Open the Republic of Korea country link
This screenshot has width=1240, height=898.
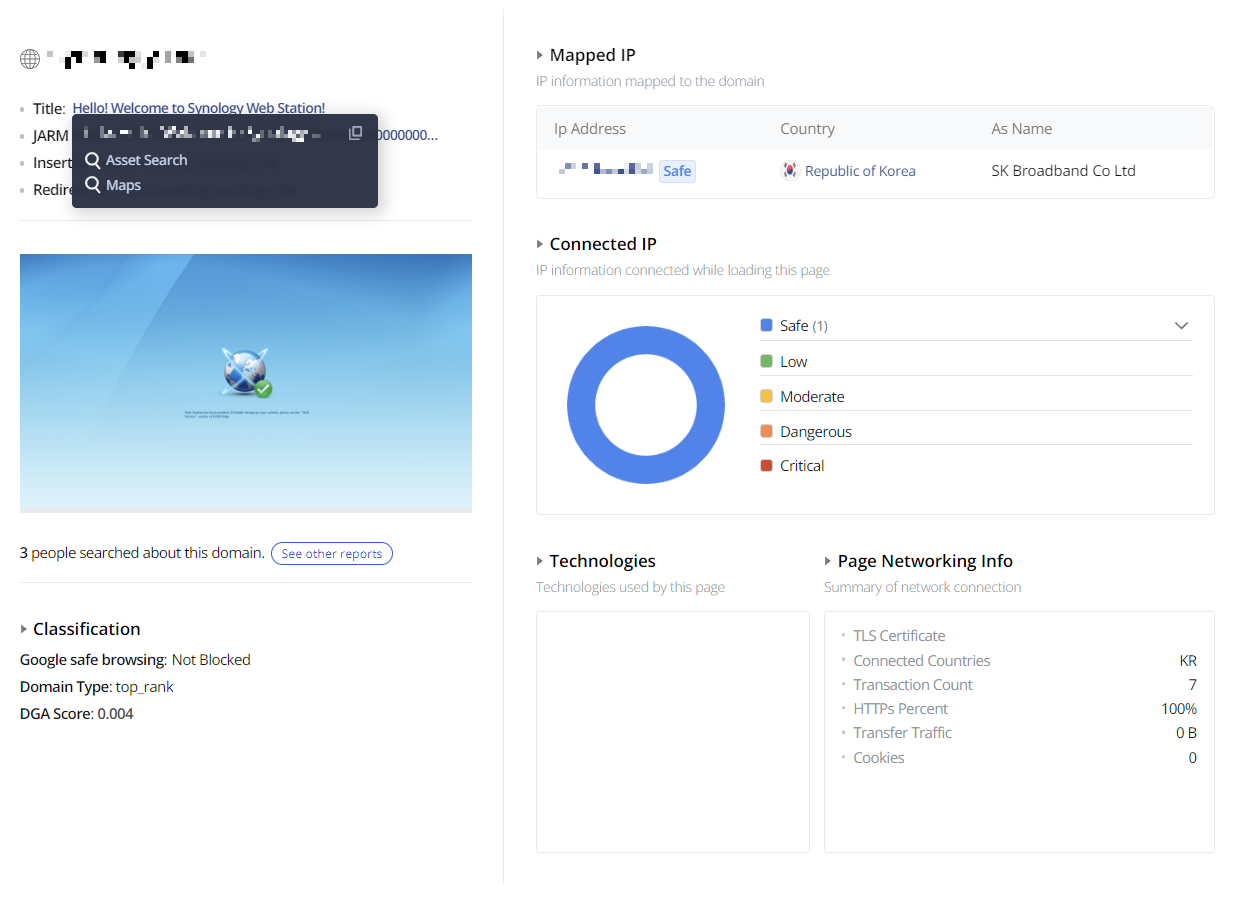coord(860,171)
